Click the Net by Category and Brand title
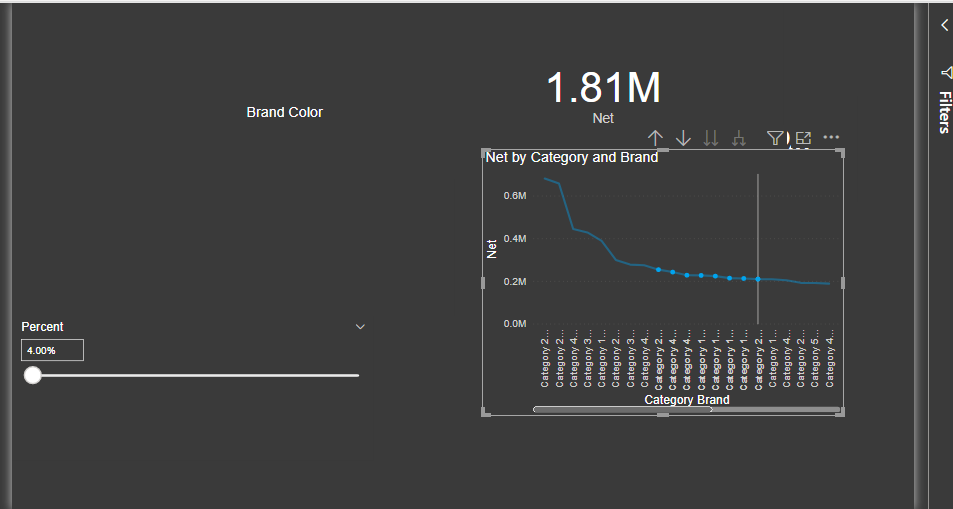The width and height of the screenshot is (953, 509). (x=571, y=158)
